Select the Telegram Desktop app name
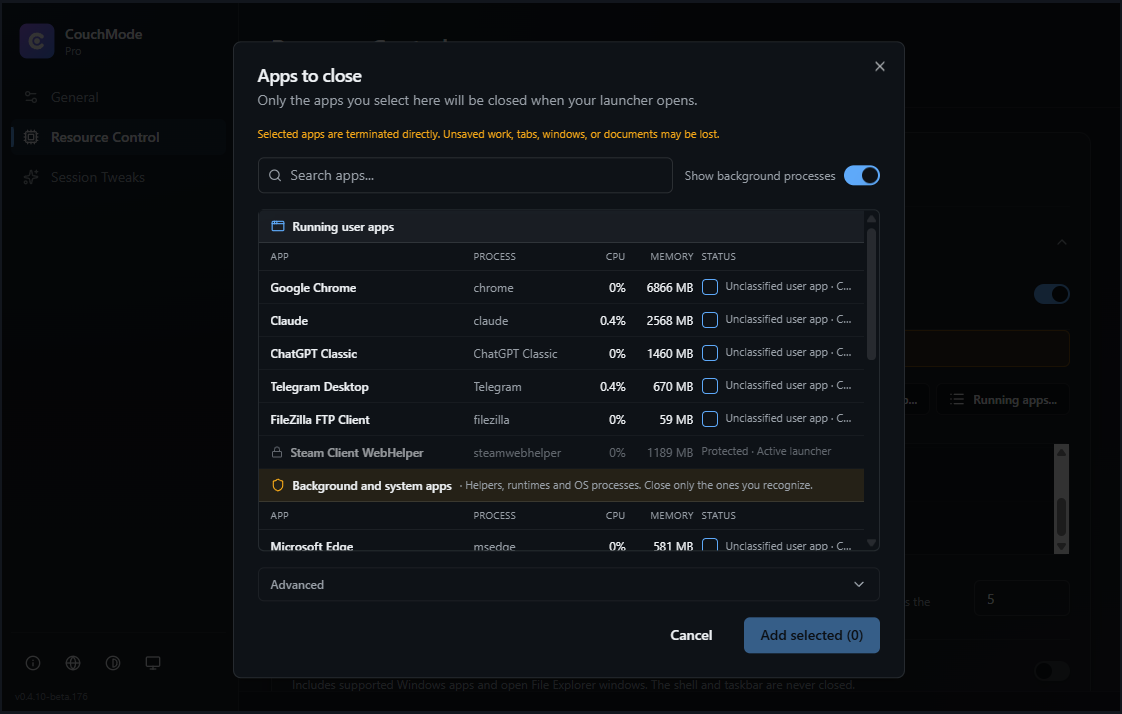The width and height of the screenshot is (1122, 714). click(319, 386)
